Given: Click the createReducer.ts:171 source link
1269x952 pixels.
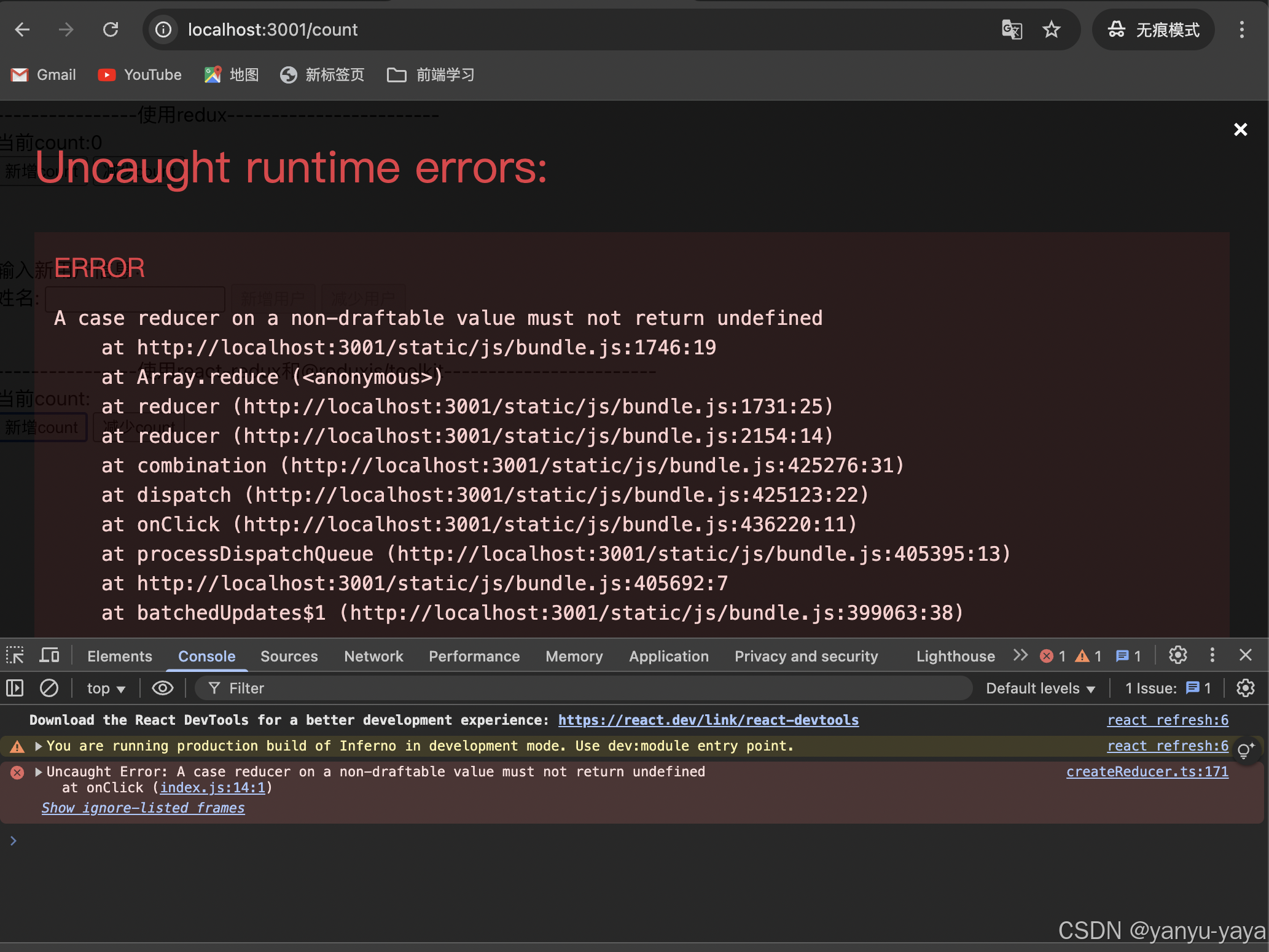Looking at the screenshot, I should tap(1147, 772).
